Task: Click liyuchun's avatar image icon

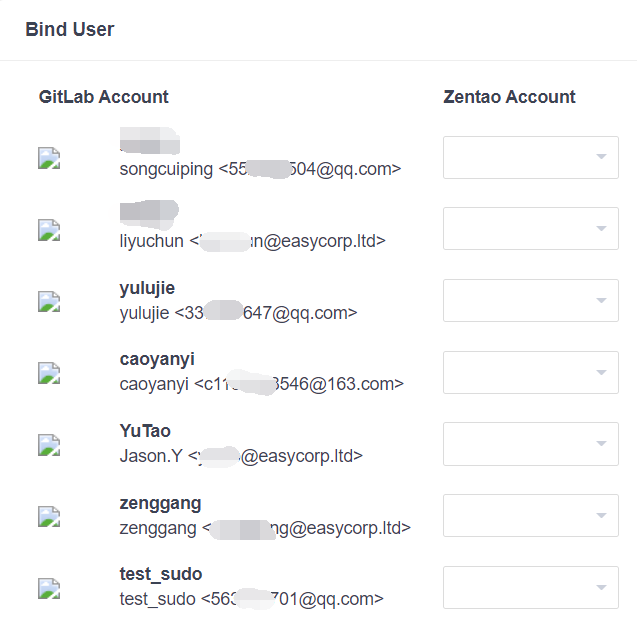Action: 50,230
